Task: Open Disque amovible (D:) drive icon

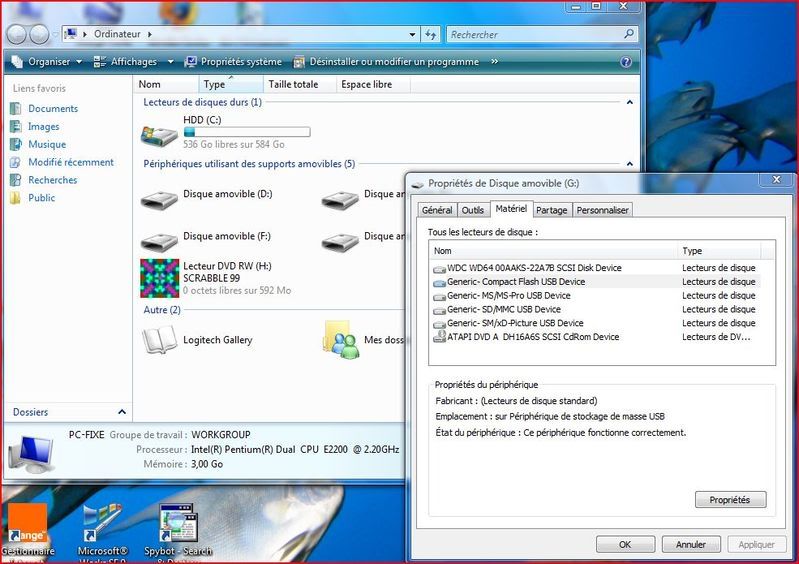Action: tap(160, 198)
